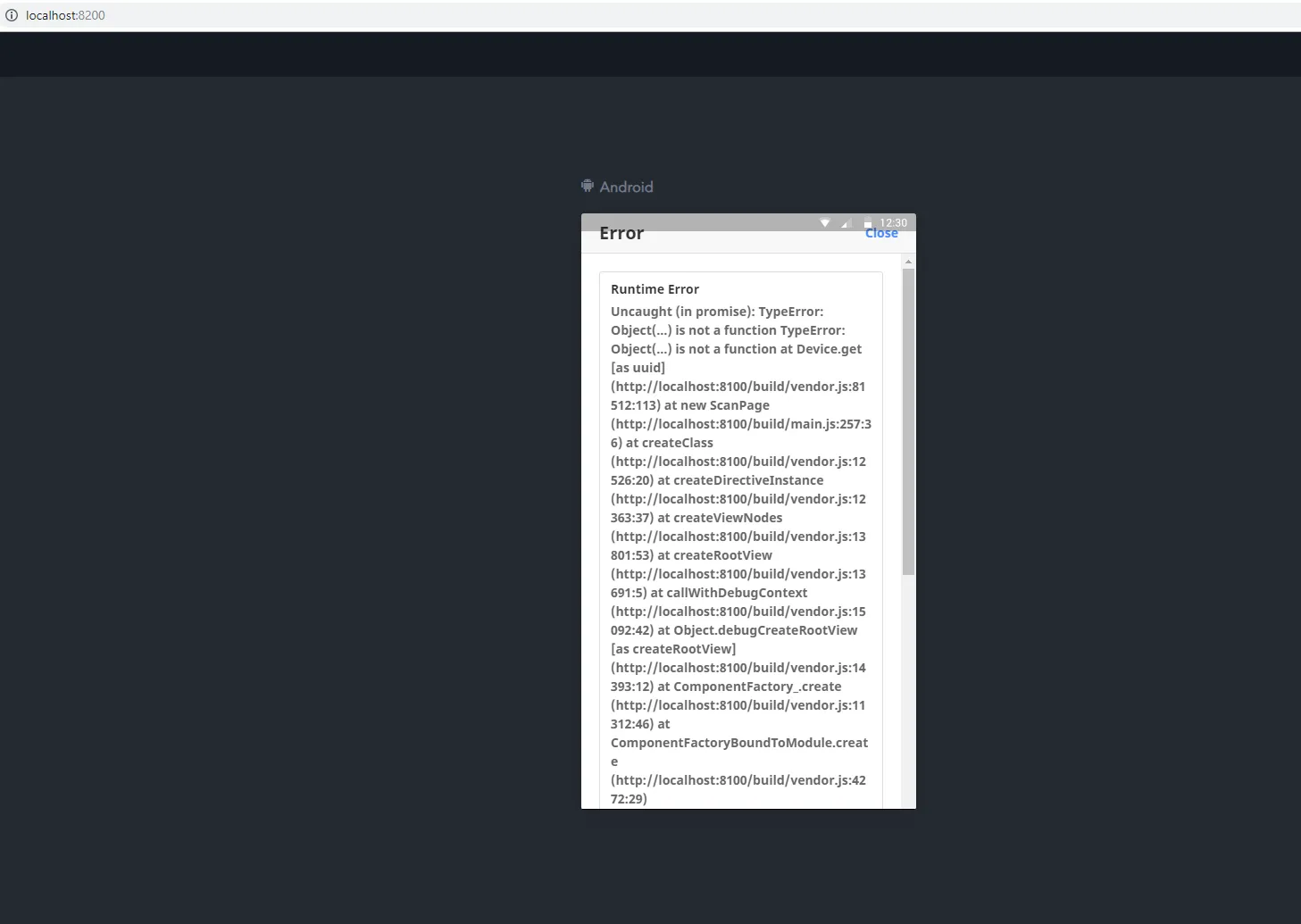Click the Android robot icon
Screen dimensions: 1301x924
(588, 186)
